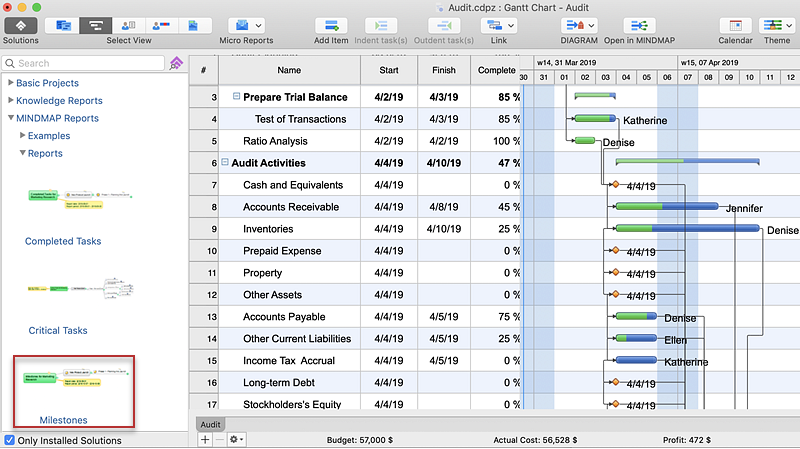Viewport: 800px width, 449px height.
Task: Select Basic Projects label
Action: (x=47, y=83)
